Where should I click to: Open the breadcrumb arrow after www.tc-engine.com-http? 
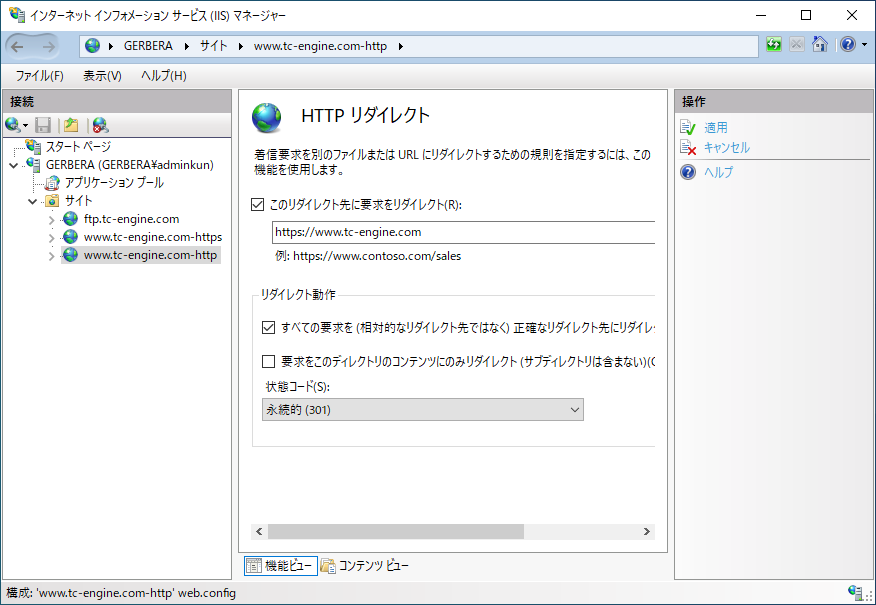pyautogui.click(x=401, y=46)
